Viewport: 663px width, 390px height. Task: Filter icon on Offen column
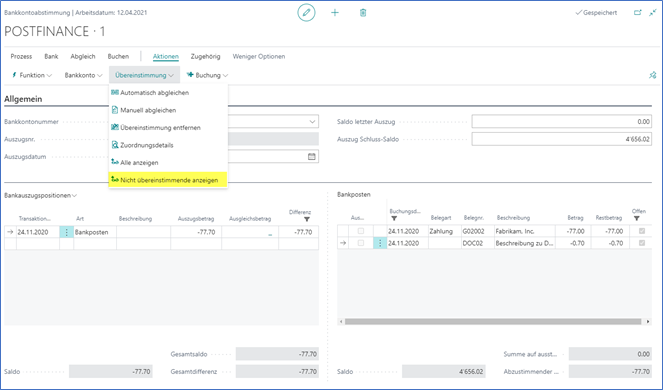pos(636,219)
